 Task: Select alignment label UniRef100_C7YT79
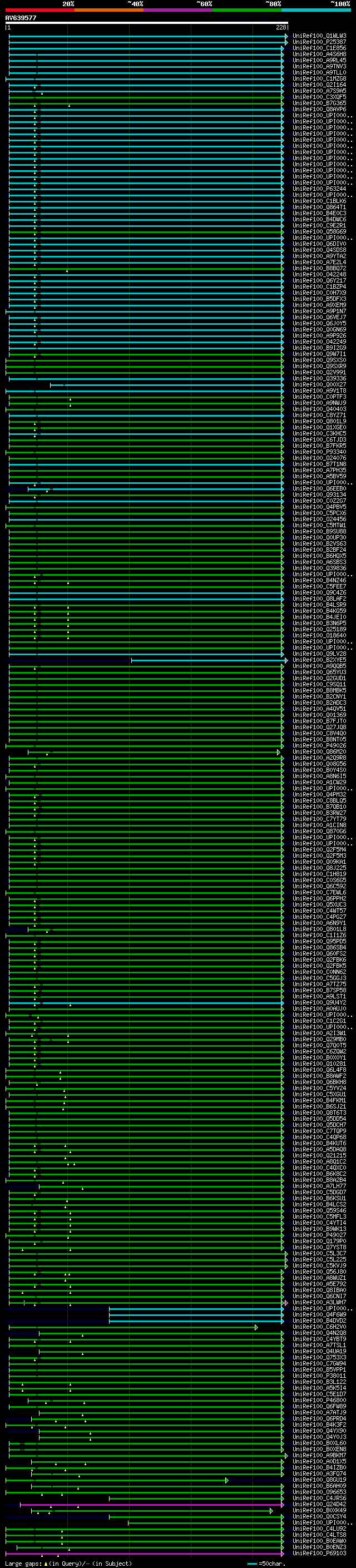pyautogui.click(x=319, y=819)
